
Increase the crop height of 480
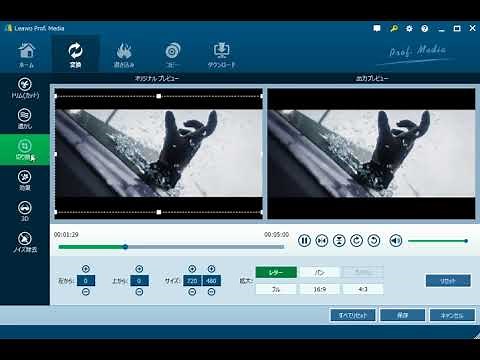point(211,269)
